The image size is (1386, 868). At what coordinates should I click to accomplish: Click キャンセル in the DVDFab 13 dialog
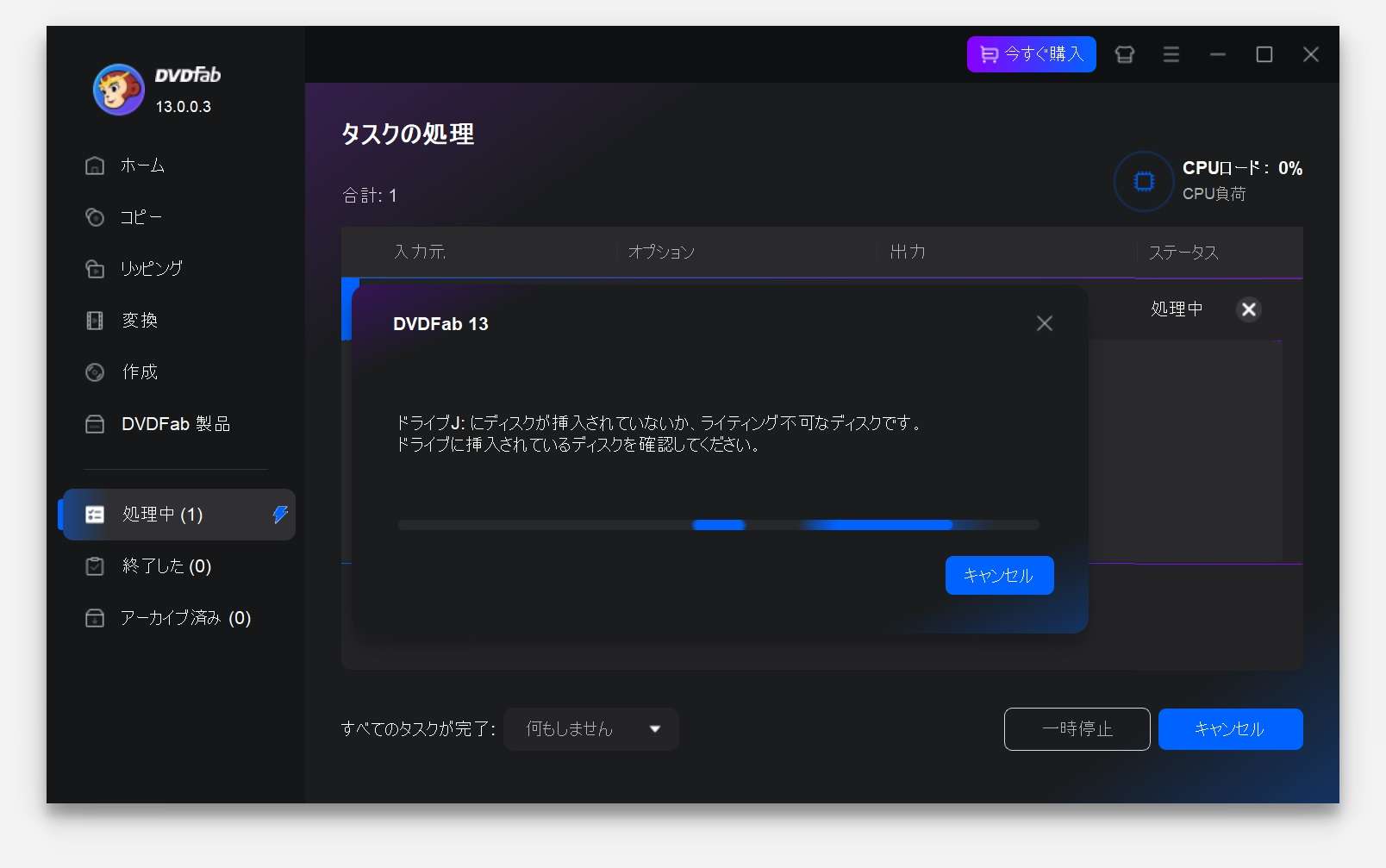pyautogui.click(x=1000, y=576)
